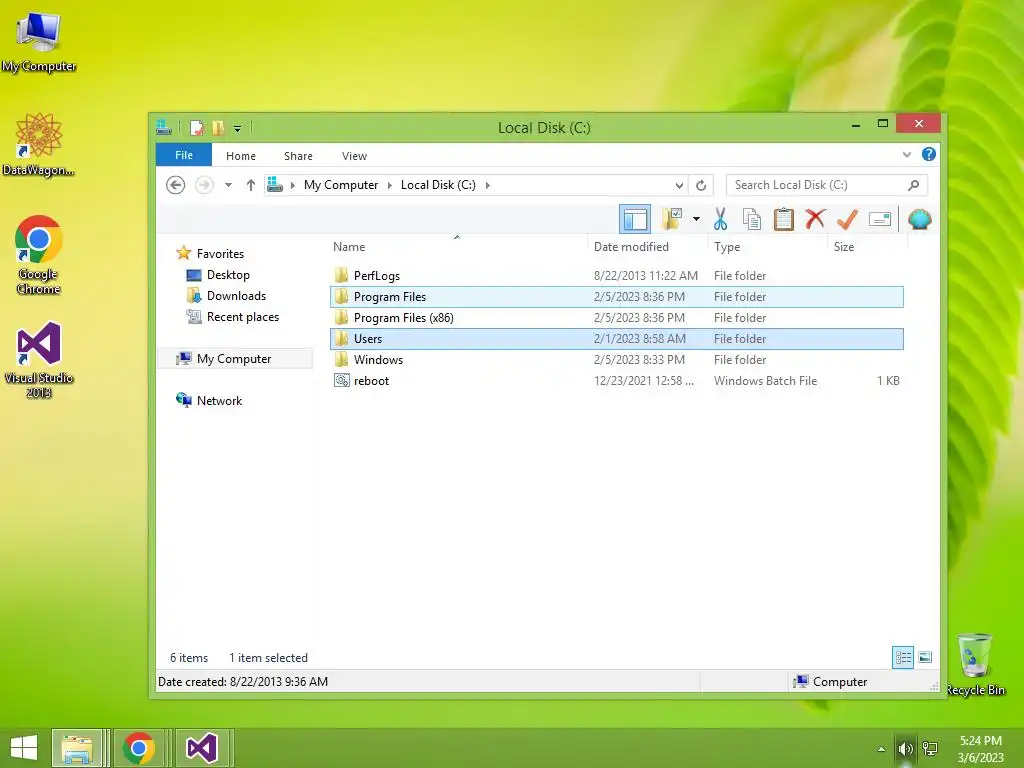This screenshot has height=768, width=1024.
Task: Select the Users folder
Action: pos(616,338)
